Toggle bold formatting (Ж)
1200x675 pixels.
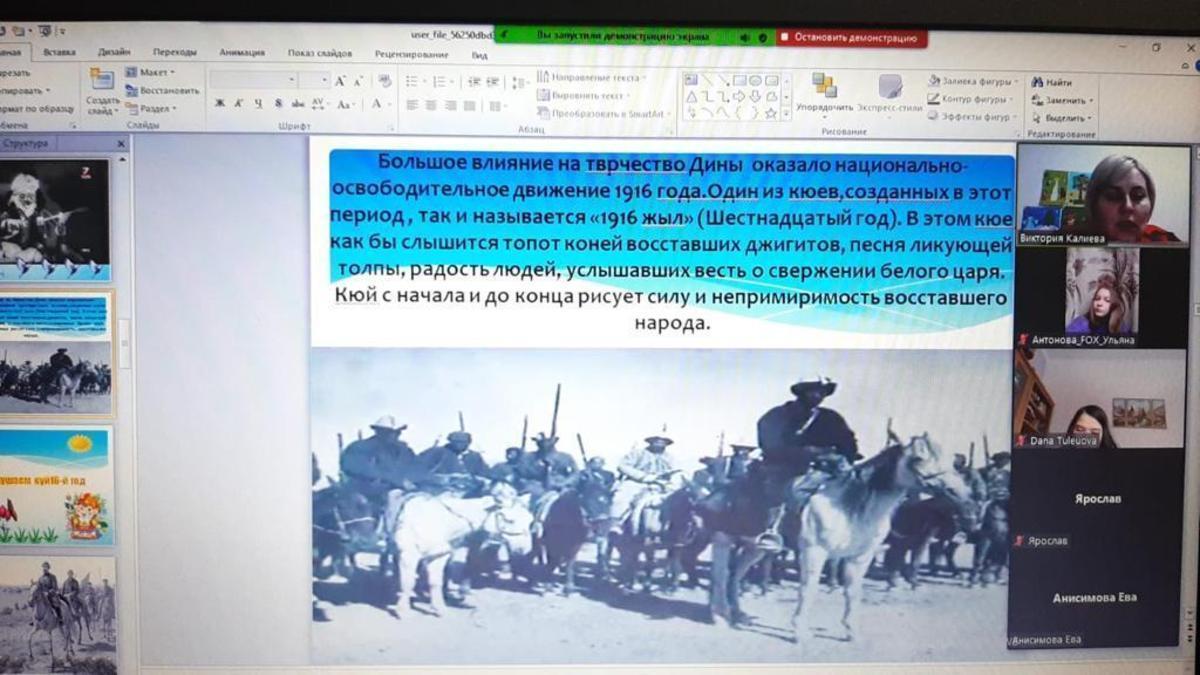[x=219, y=104]
